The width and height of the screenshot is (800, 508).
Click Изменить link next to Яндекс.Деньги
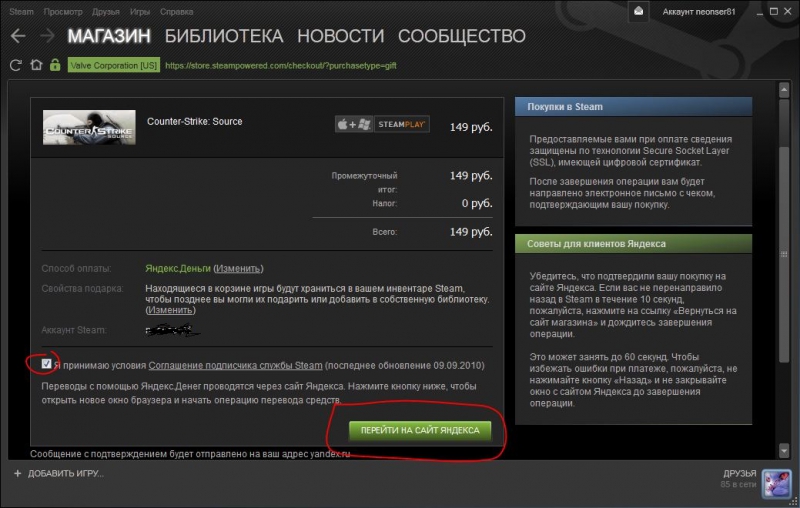tap(238, 269)
